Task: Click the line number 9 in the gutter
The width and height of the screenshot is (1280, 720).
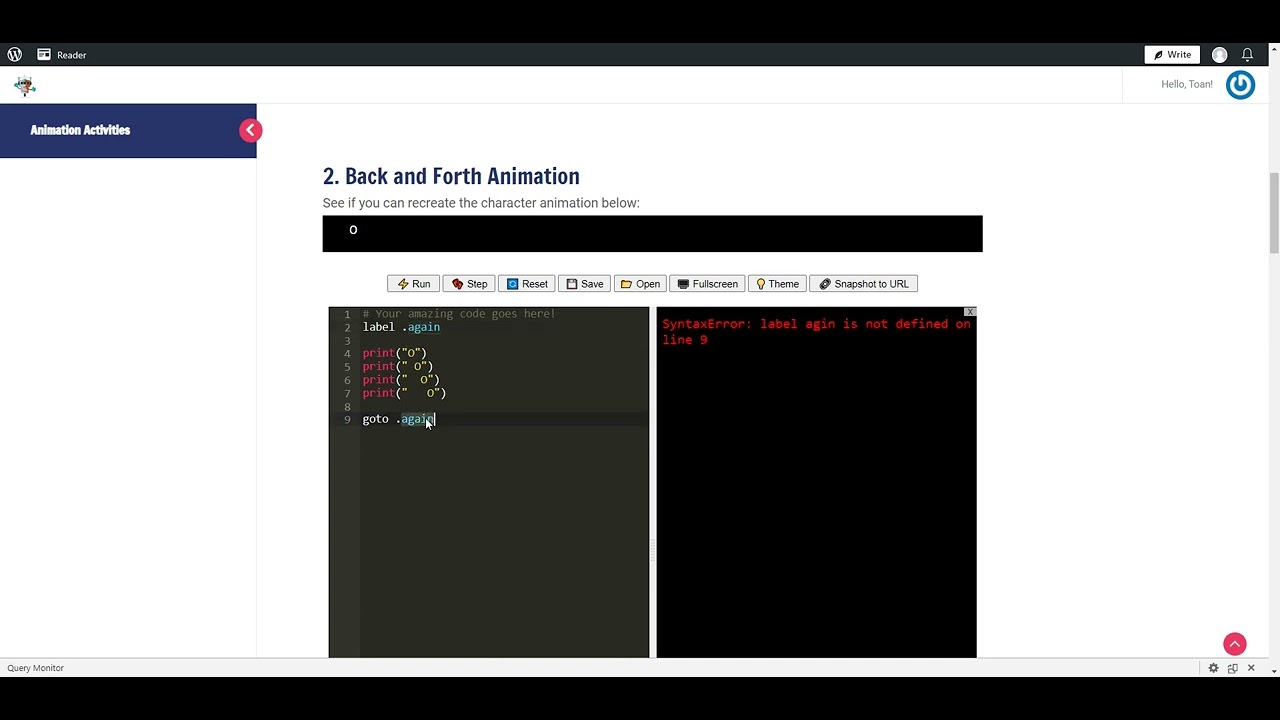Action: [347, 419]
